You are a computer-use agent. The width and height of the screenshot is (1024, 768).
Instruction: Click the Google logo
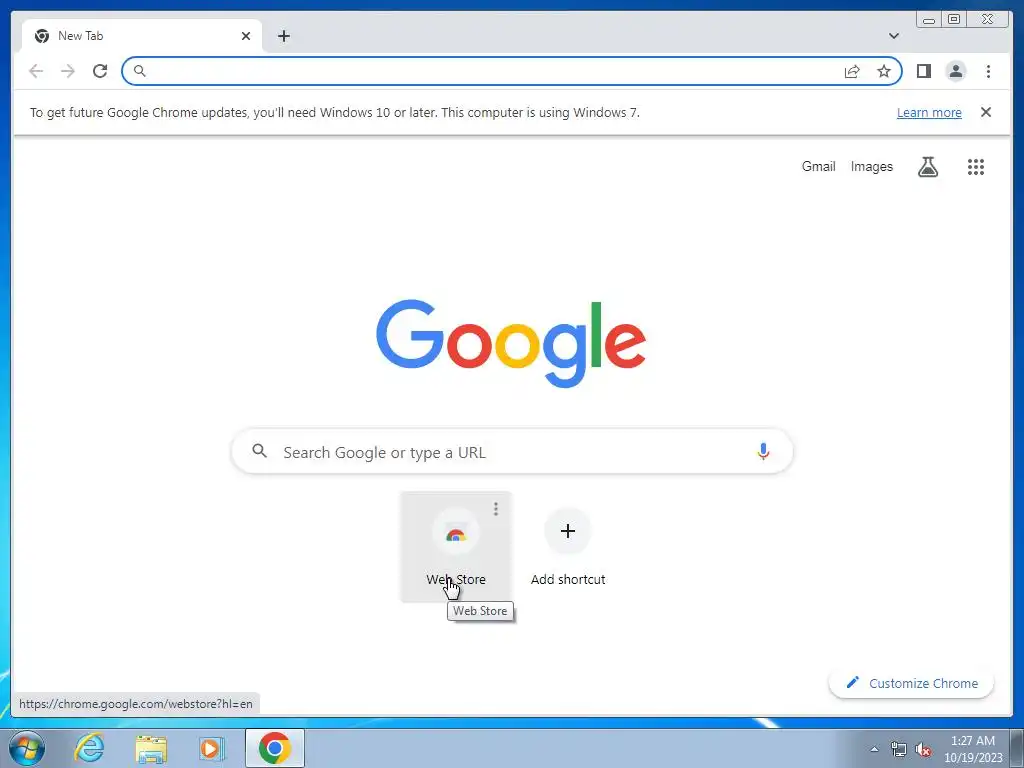511,342
